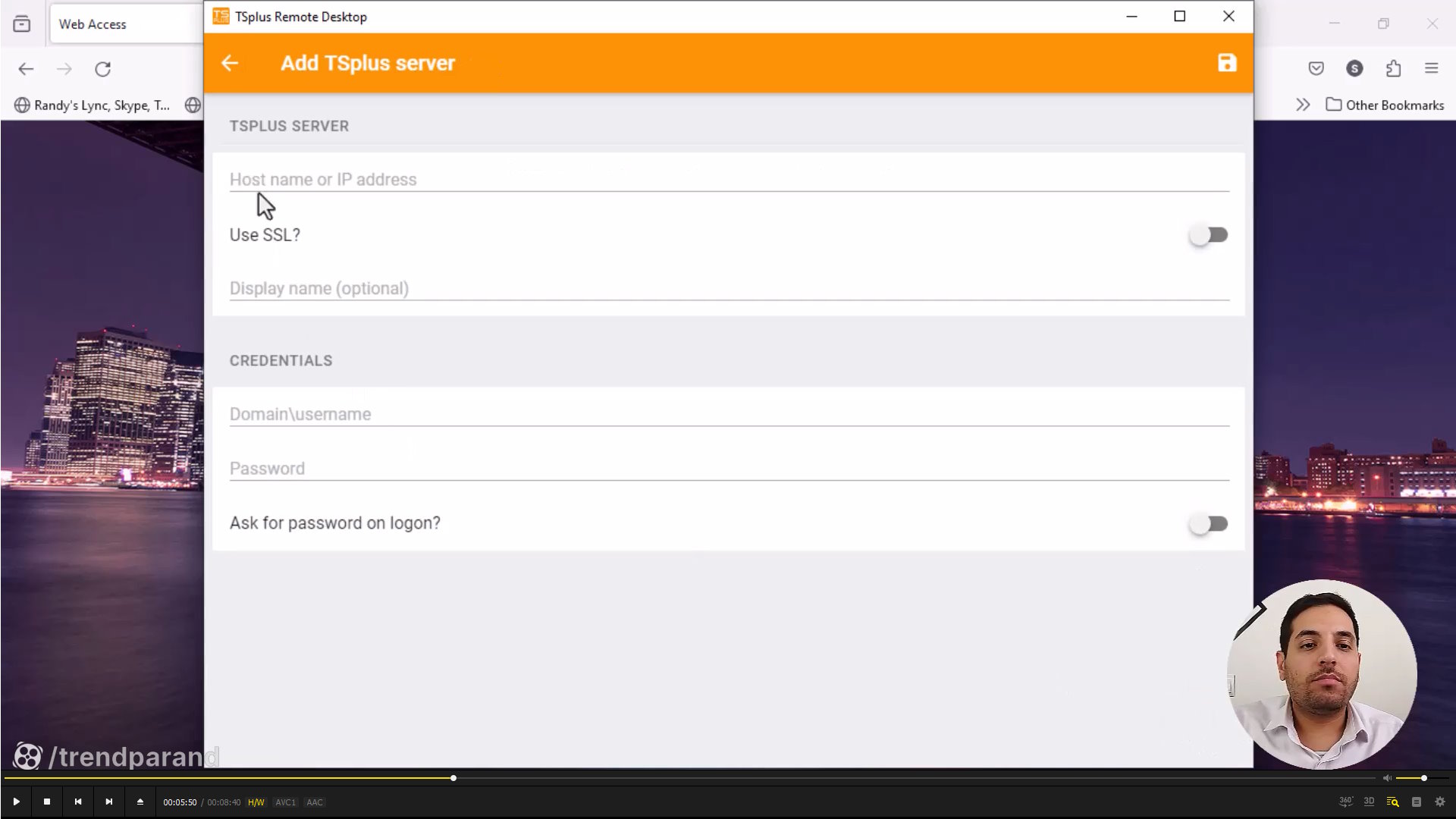Select the Web Access browser tab
1456x819 pixels.
(x=126, y=24)
